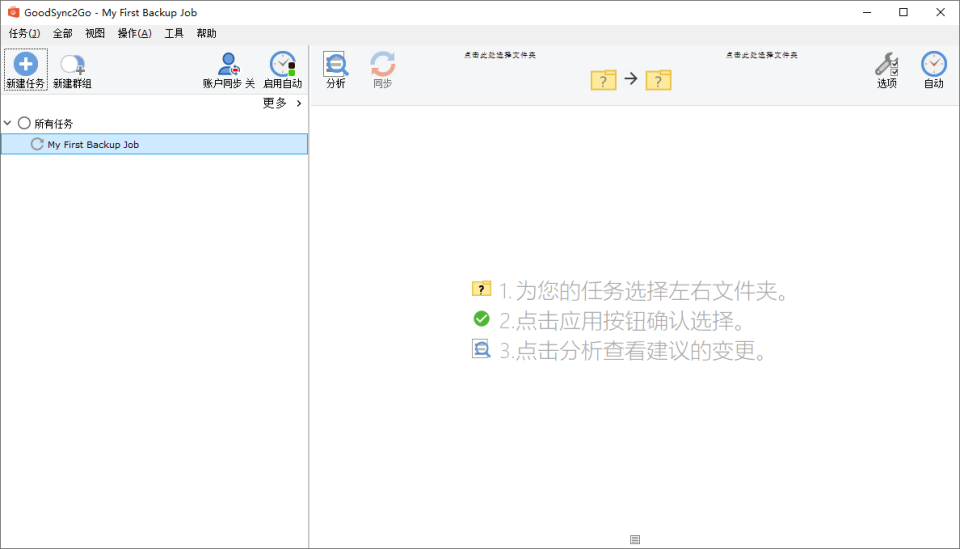Select the left folder icon
This screenshot has width=960, height=549.
(603, 80)
